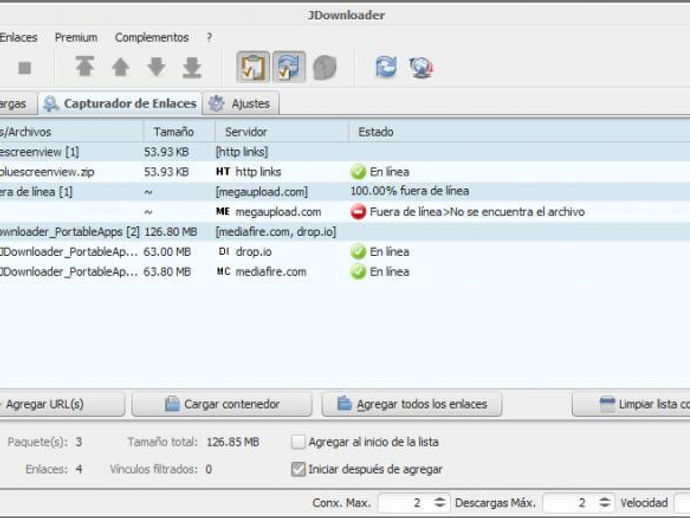Click the MC mediafire.com host icon
The height and width of the screenshot is (518, 690).
(223, 272)
